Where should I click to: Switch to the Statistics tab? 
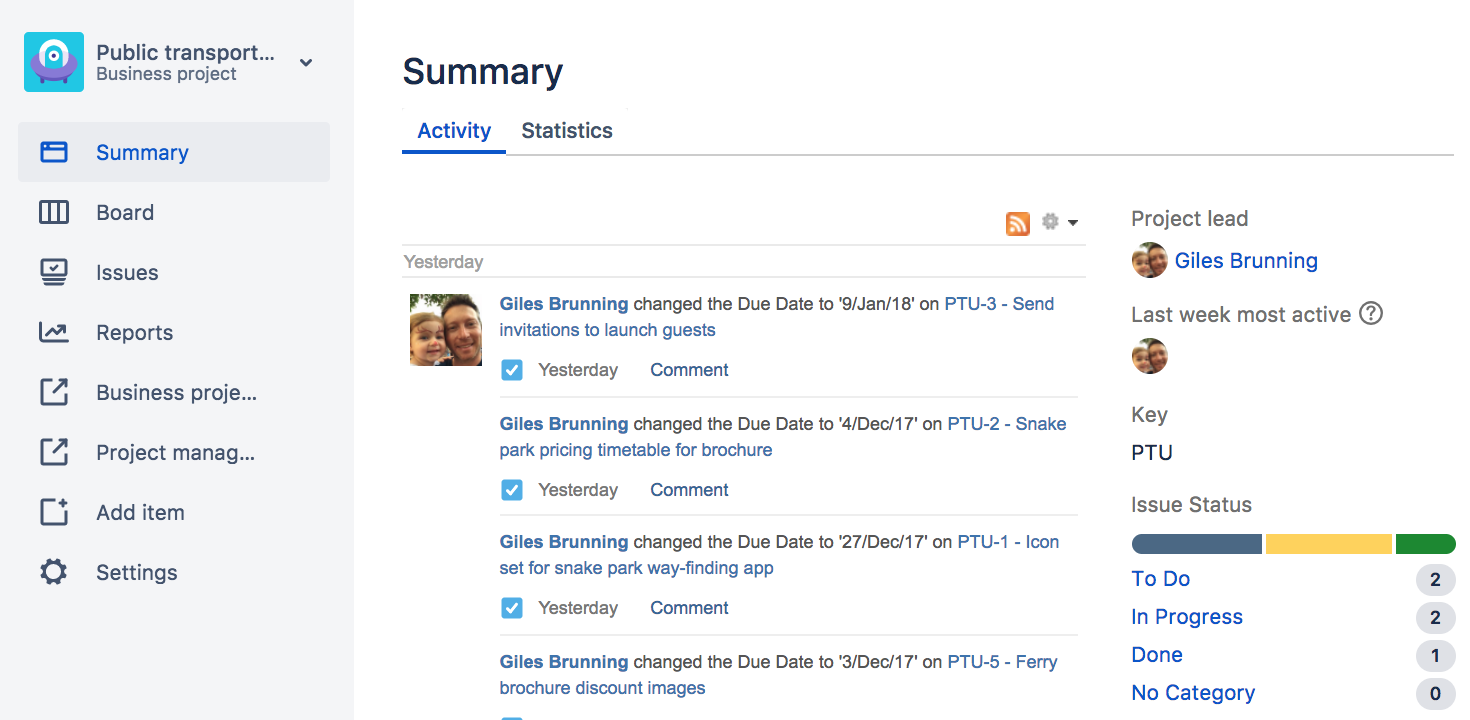pos(567,131)
